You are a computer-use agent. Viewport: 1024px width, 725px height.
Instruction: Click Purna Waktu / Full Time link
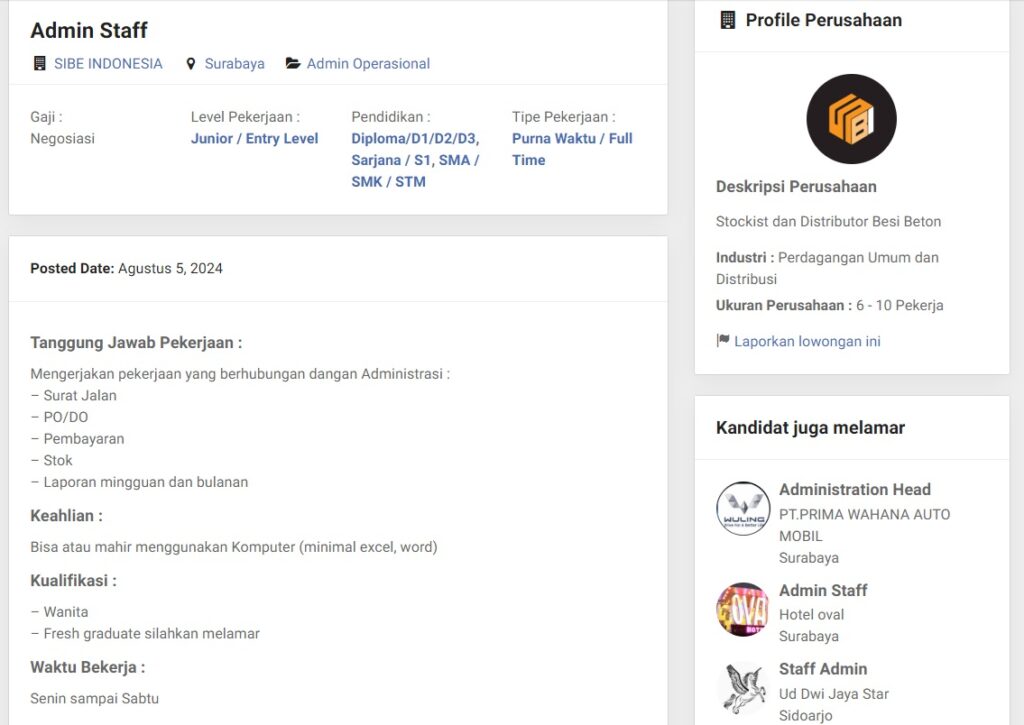click(572, 149)
